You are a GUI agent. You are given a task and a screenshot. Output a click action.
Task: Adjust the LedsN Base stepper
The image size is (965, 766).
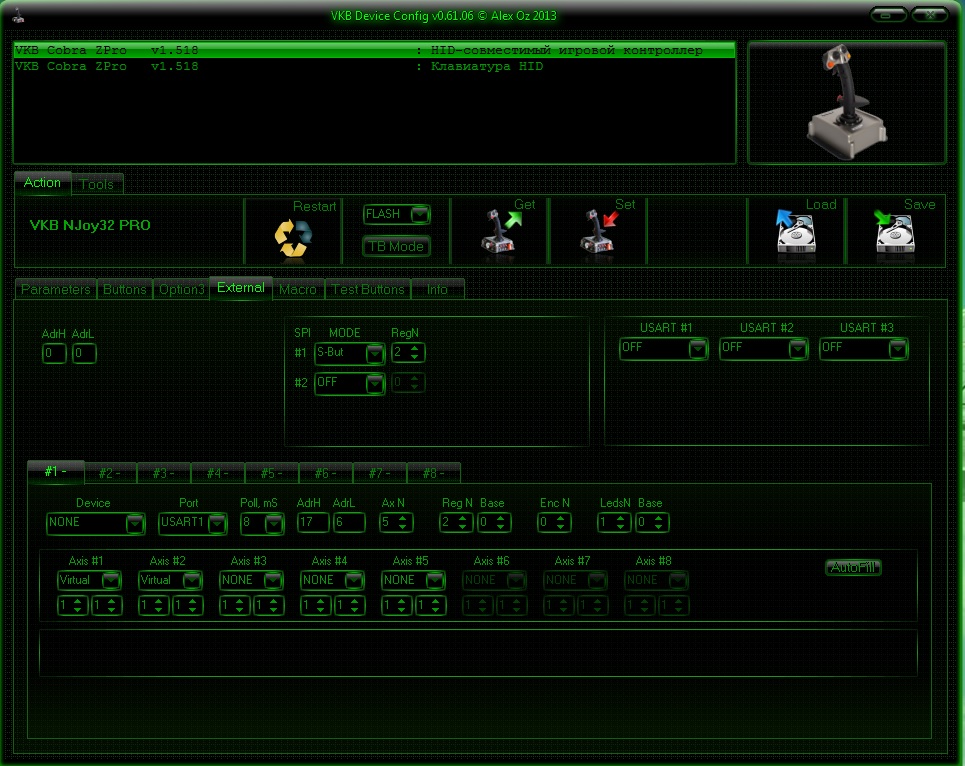(652, 523)
